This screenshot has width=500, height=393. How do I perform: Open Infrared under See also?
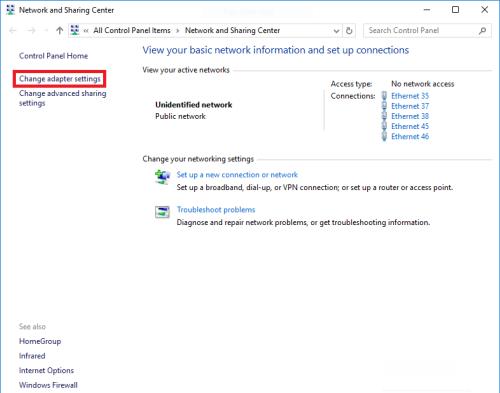32,356
